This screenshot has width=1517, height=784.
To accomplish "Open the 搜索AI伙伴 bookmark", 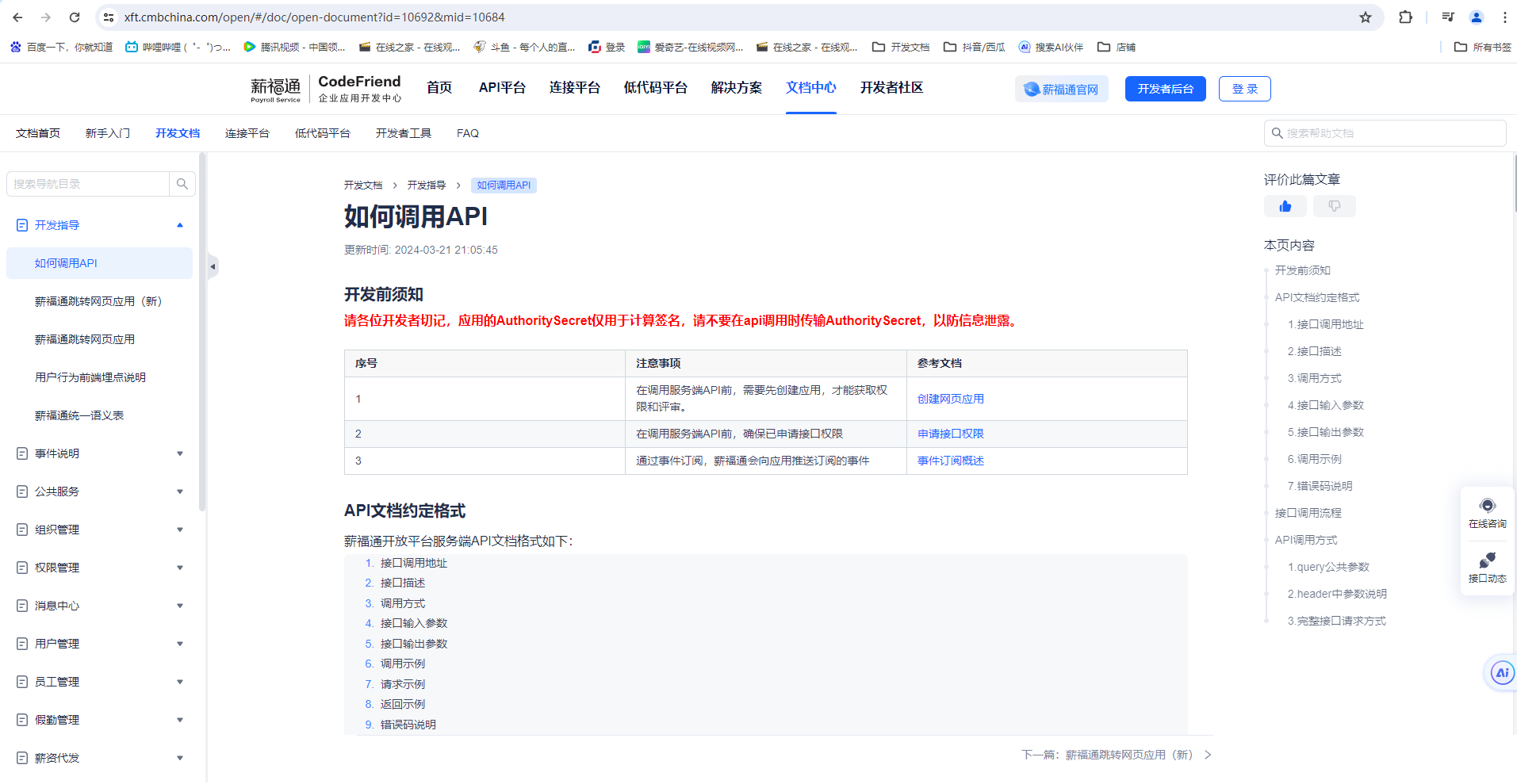I will pos(1051,47).
